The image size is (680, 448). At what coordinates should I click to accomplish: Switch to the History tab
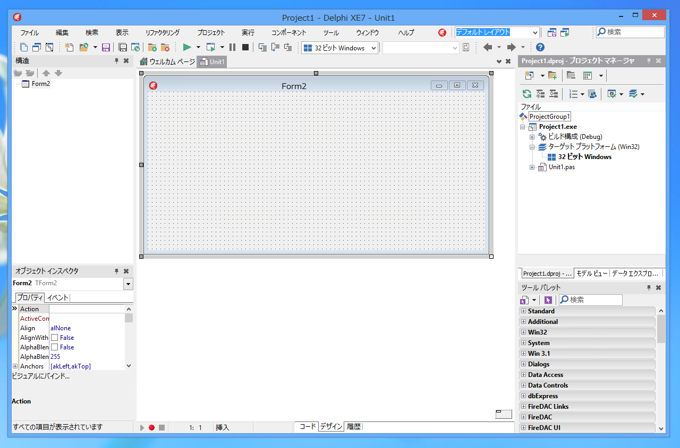pyautogui.click(x=353, y=427)
